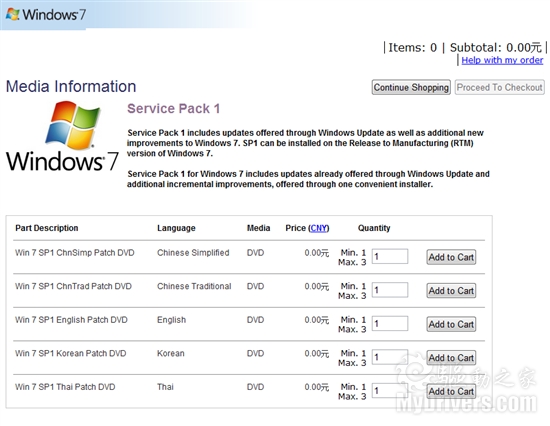Focus quantity field for Chinese Traditional row

coord(390,290)
